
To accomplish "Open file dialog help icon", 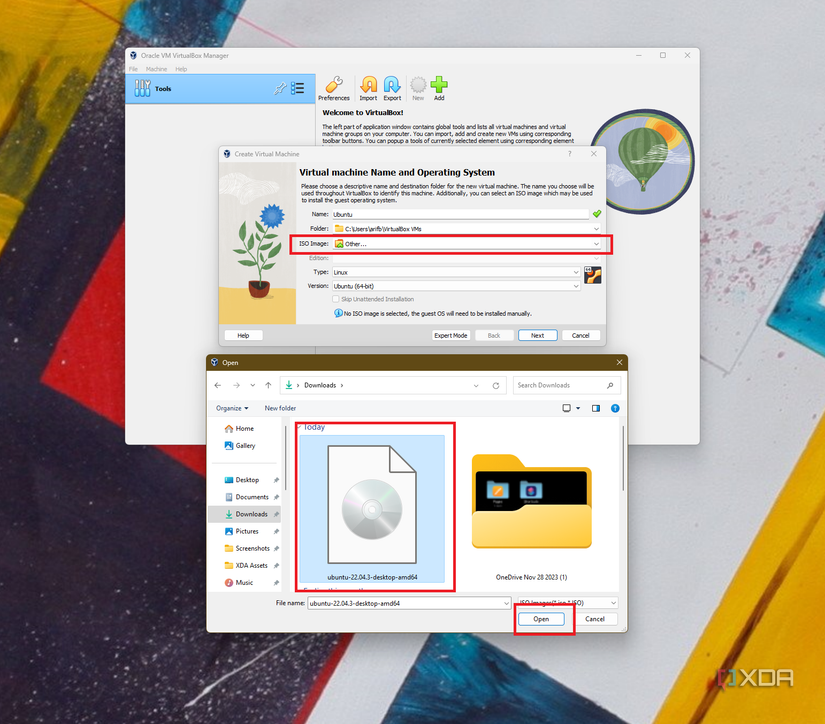I will (x=615, y=408).
